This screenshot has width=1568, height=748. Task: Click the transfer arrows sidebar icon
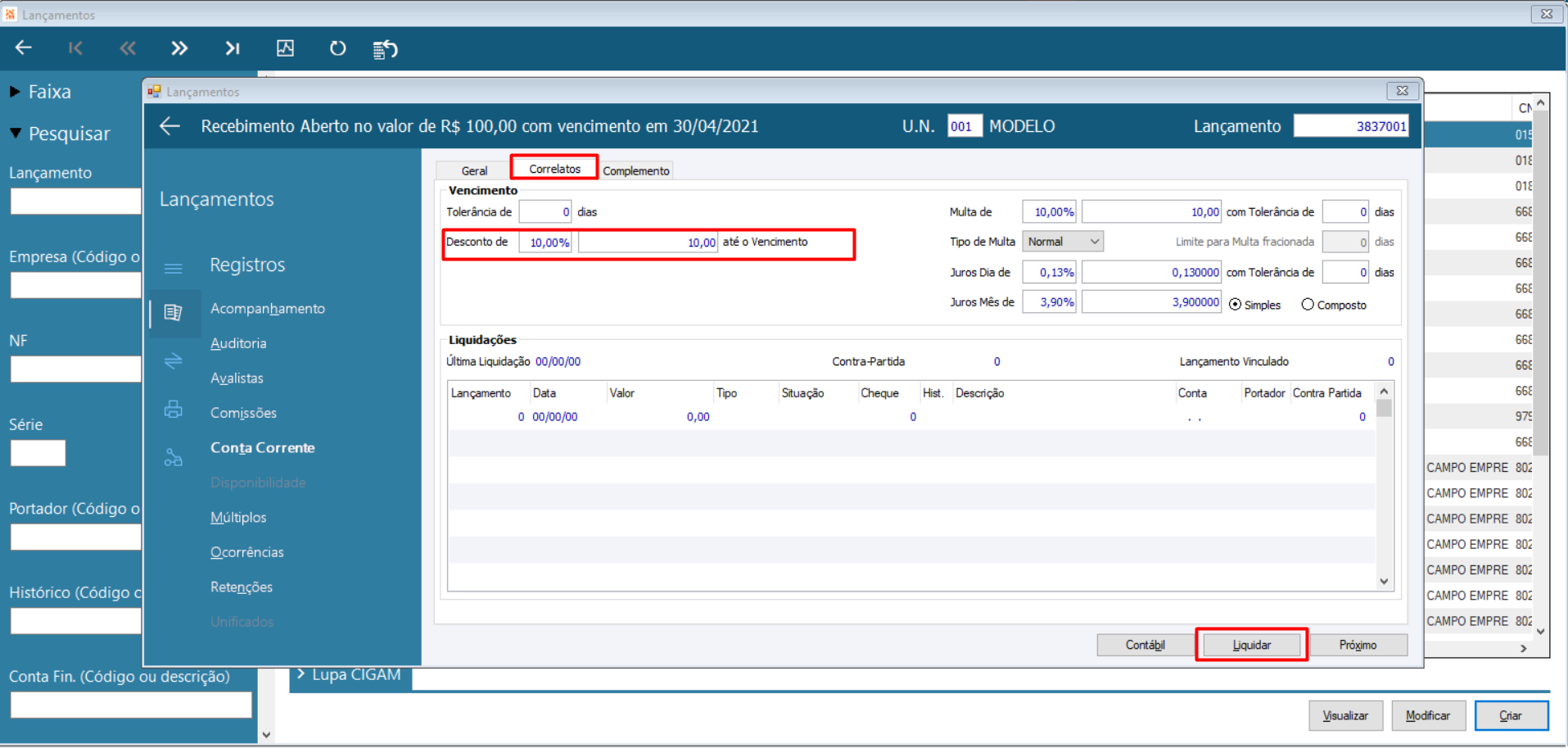(173, 360)
